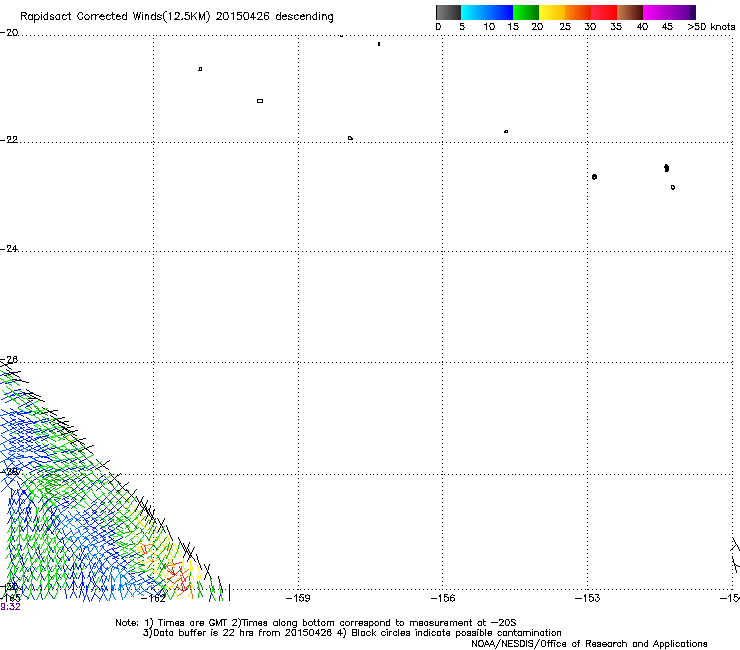Viewport: 740px width, 650px height.
Task: Click the yellow 20–25 knots legend segment
Action: tap(552, 12)
